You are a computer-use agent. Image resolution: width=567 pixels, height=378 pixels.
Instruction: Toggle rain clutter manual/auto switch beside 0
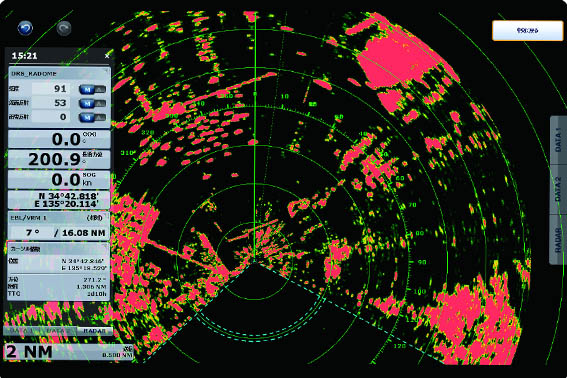pyautogui.click(x=92, y=118)
